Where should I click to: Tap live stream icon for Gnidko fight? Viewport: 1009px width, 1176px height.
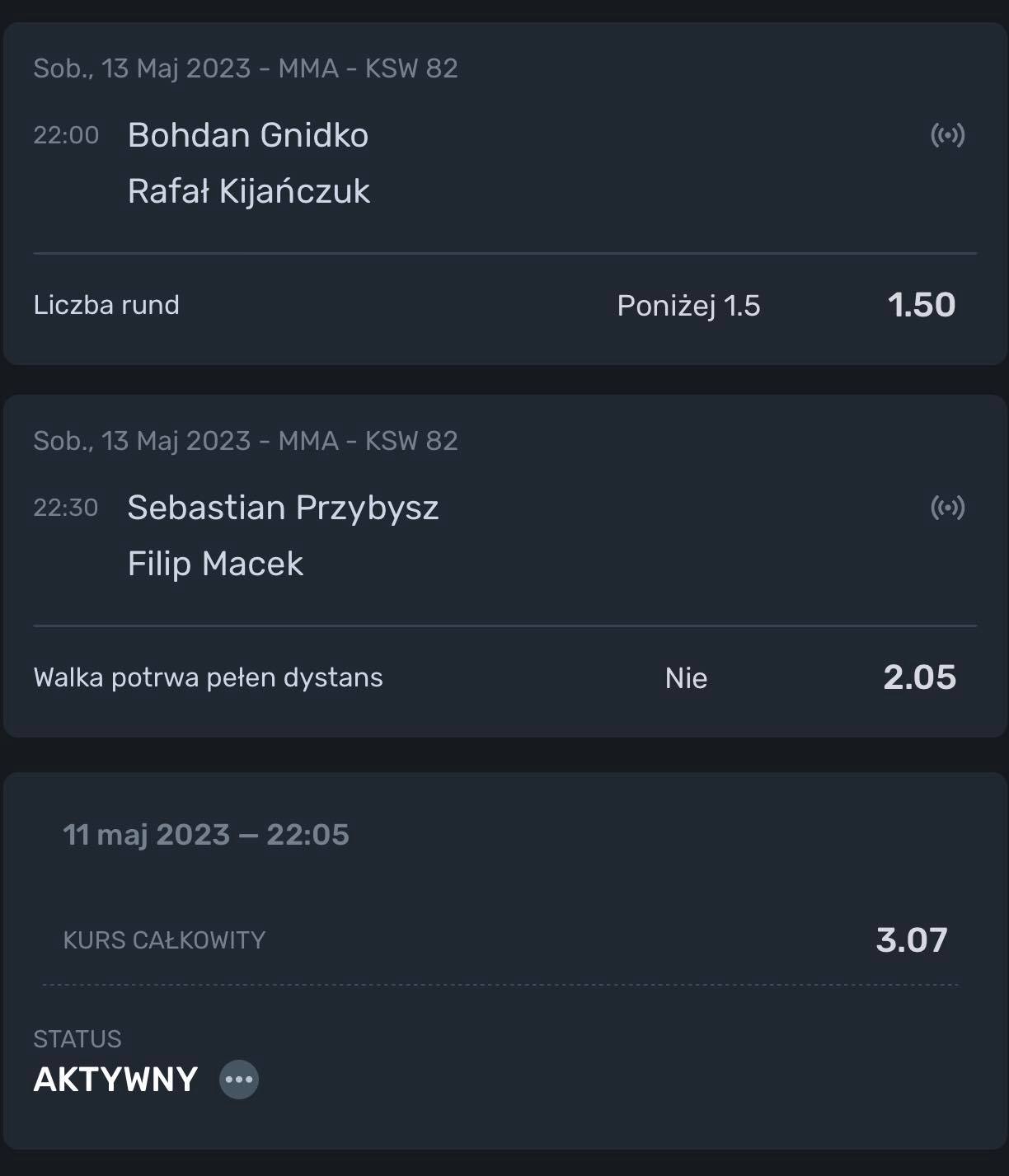947,135
